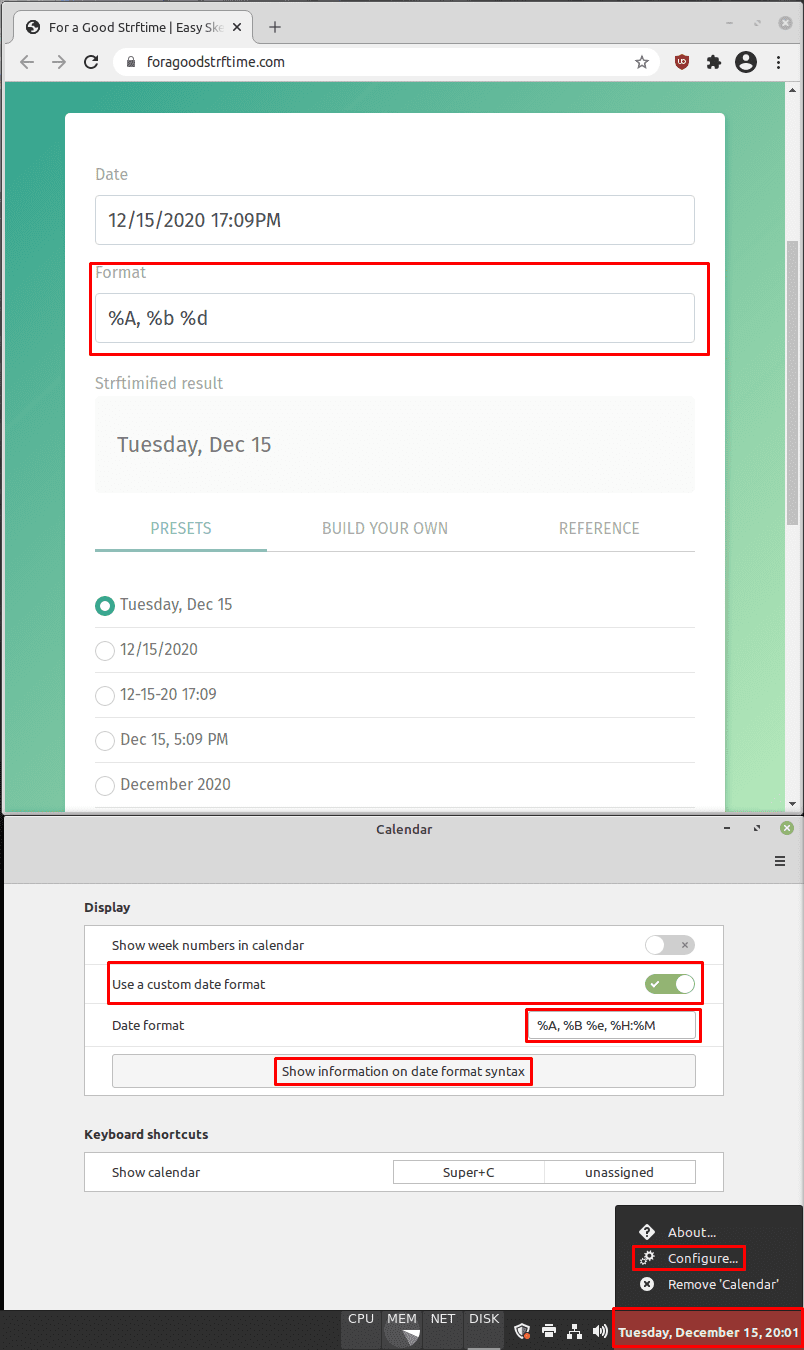Click Show information on date format syntax
The height and width of the screenshot is (1350, 804).
coord(403,1071)
